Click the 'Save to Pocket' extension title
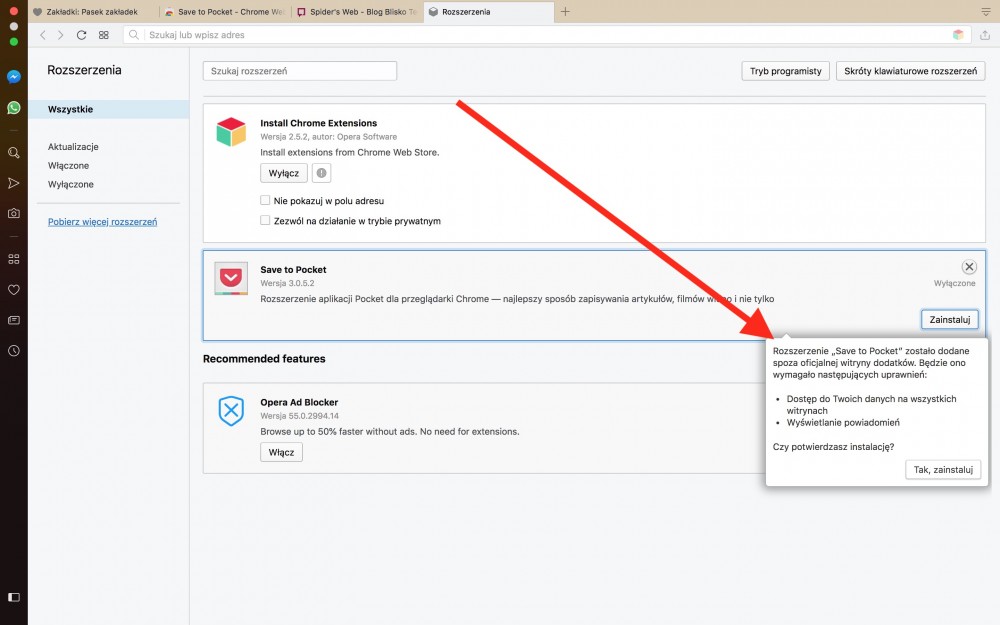 click(293, 270)
